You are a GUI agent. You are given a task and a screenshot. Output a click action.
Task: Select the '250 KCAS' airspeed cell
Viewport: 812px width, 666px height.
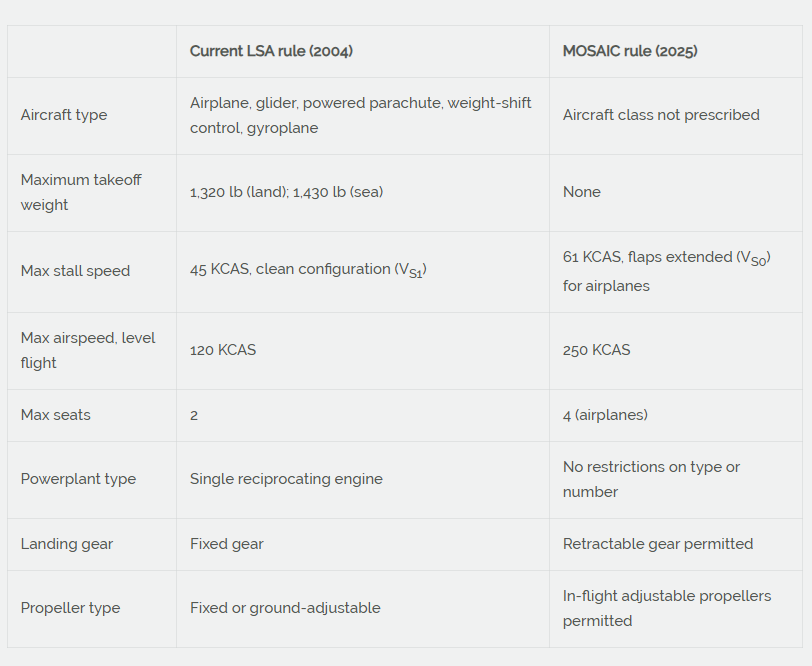(597, 350)
